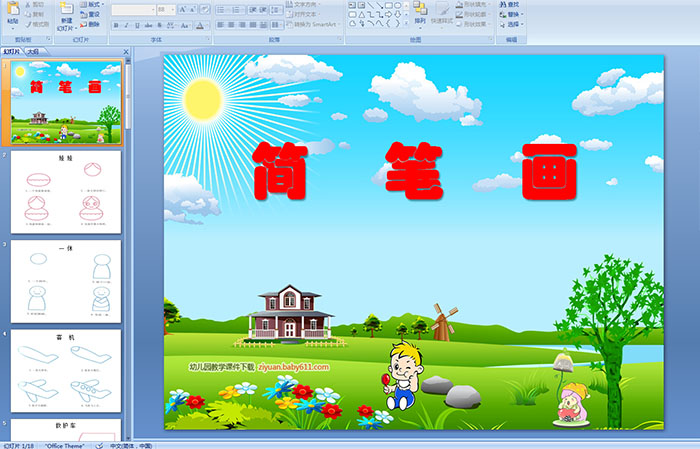The image size is (700, 449).
Task: Toggle Bold formatting
Action: pyautogui.click(x=114, y=24)
